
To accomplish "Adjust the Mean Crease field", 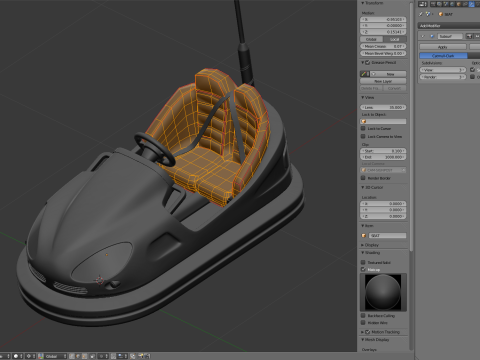I will pos(383,46).
